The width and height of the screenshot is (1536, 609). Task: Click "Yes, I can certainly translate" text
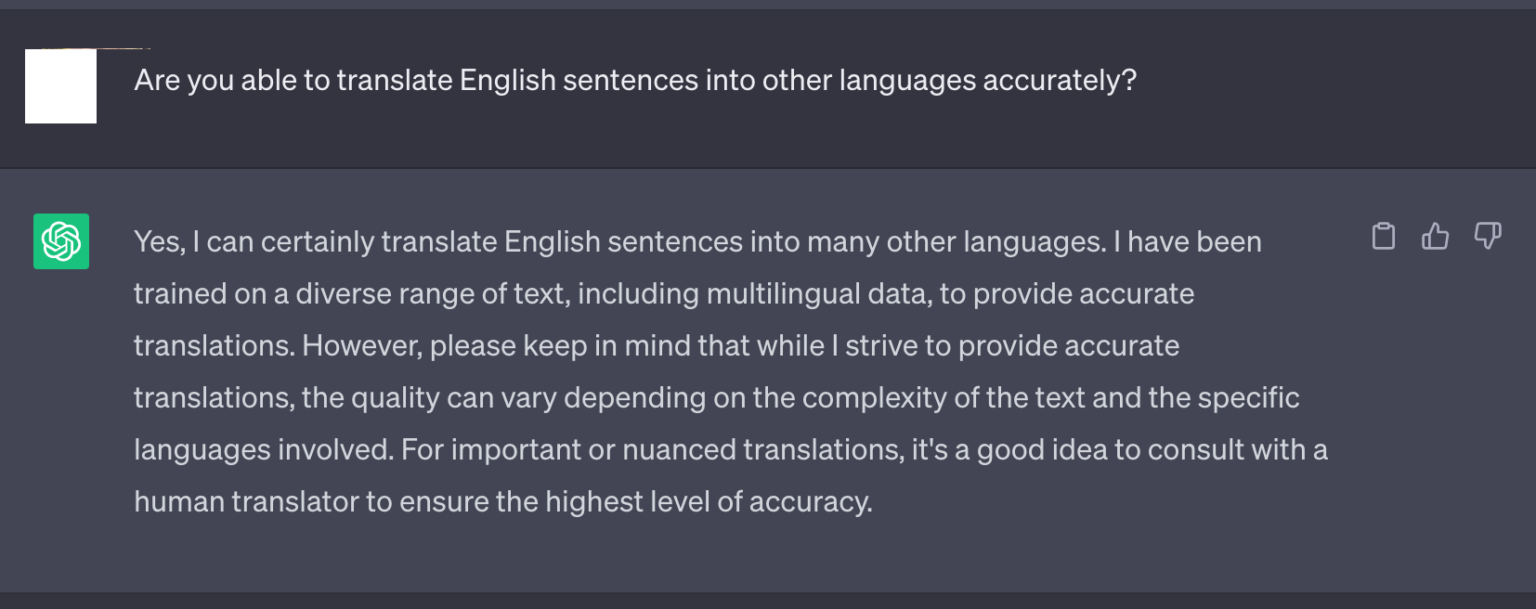coord(316,242)
